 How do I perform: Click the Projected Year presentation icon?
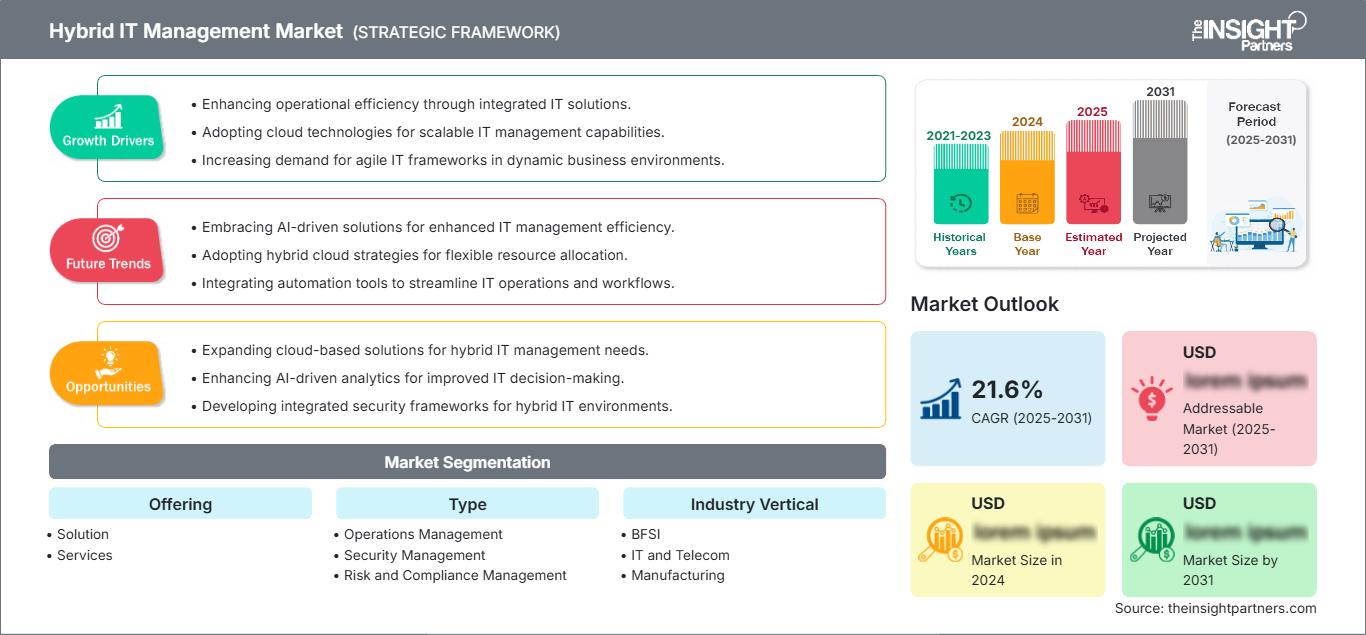click(1160, 203)
